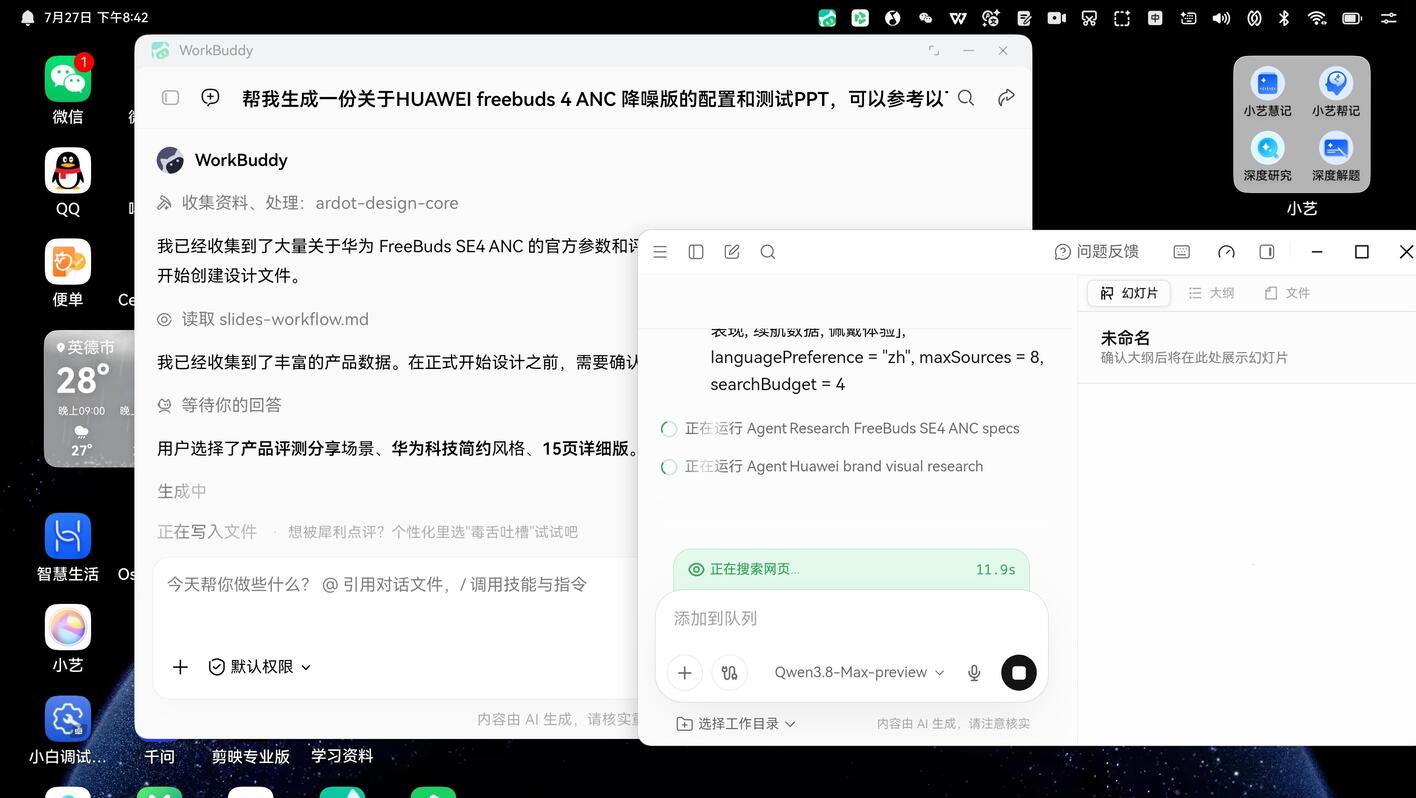Click the speedometer gauge icon
Viewport: 1416px width, 798px height.
click(1226, 252)
